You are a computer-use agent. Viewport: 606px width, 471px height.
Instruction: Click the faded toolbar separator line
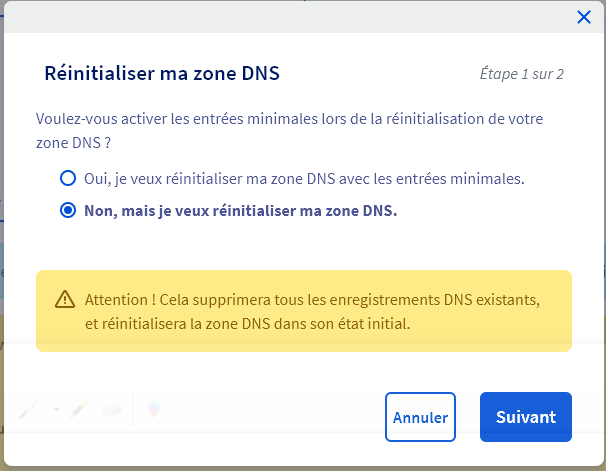(133, 409)
